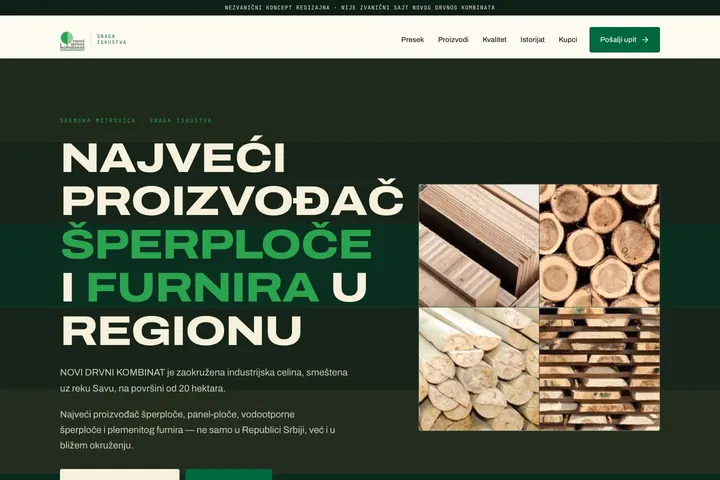Click the arrow icon in Pošalji upit
Viewport: 720px width, 480px height.
[x=645, y=40]
